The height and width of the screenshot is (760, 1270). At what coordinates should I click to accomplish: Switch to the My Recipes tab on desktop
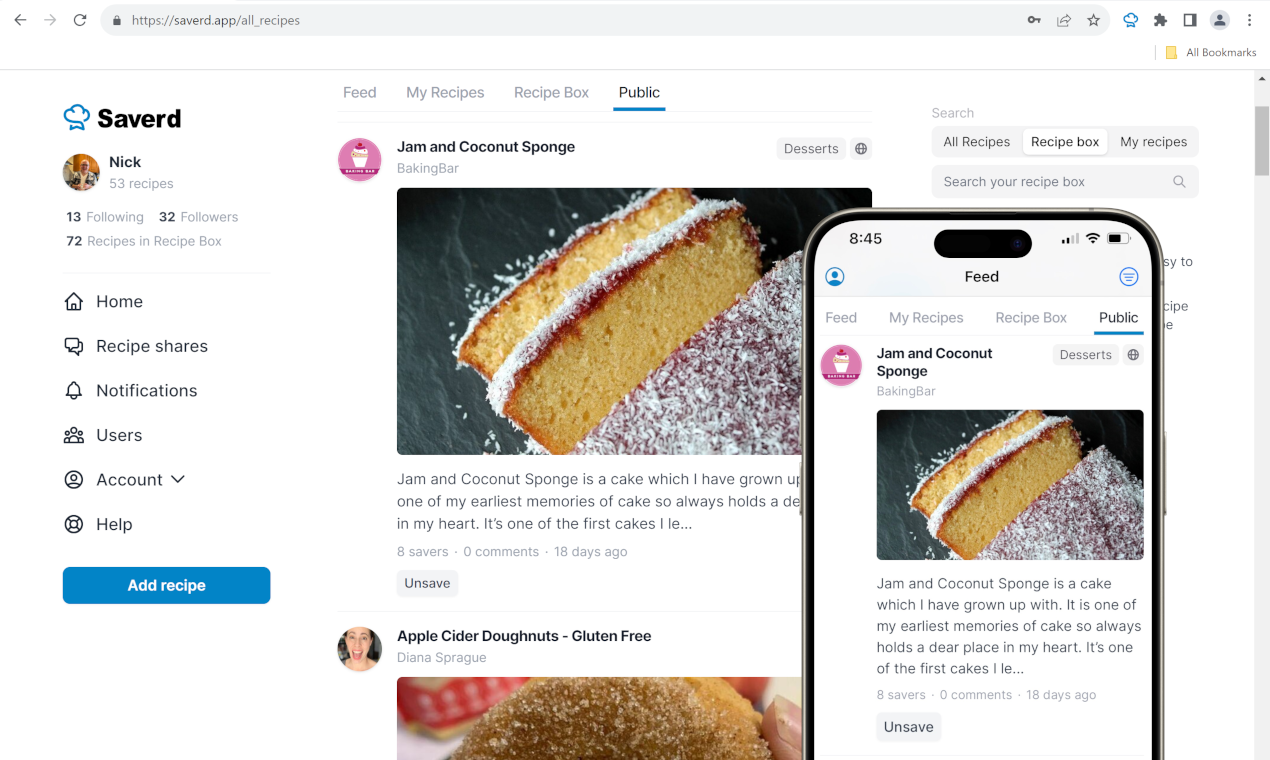445,93
